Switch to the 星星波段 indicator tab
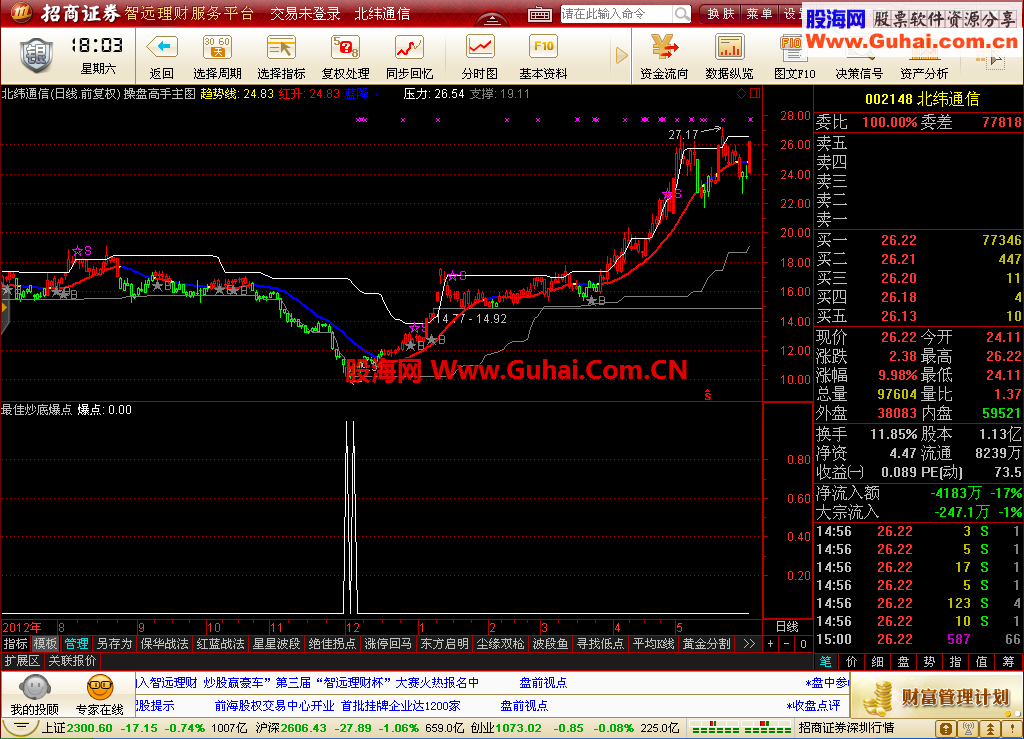1024x739 pixels. (277, 644)
